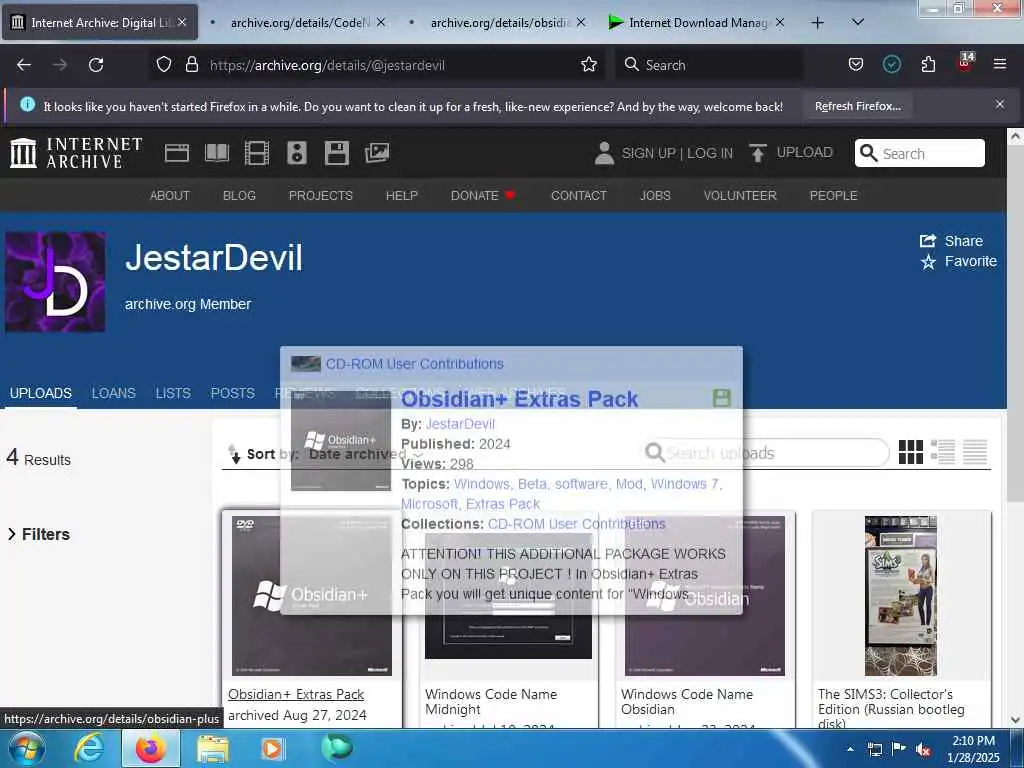Select the UPLOADS tab

coord(40,393)
